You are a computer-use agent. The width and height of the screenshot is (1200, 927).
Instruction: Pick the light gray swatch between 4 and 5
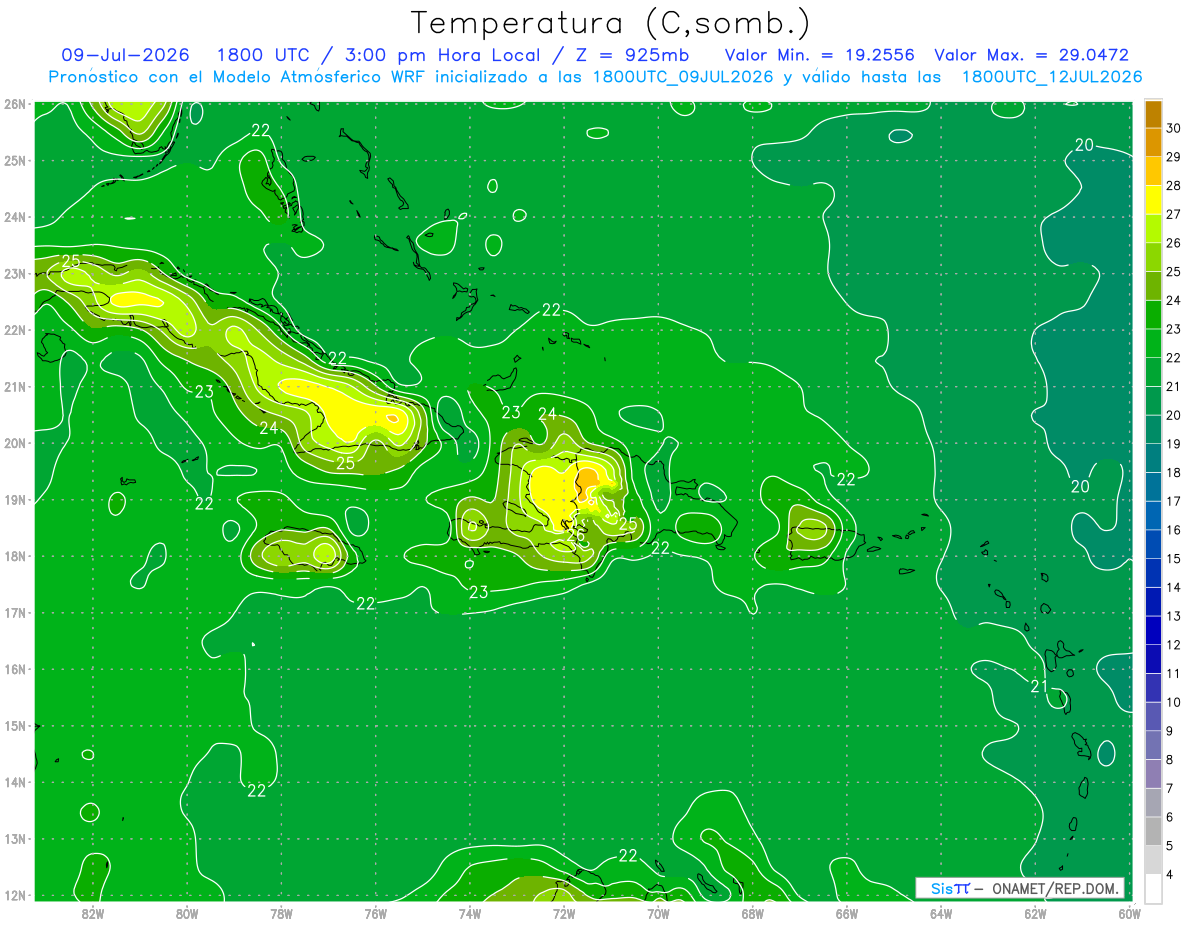tap(1153, 860)
